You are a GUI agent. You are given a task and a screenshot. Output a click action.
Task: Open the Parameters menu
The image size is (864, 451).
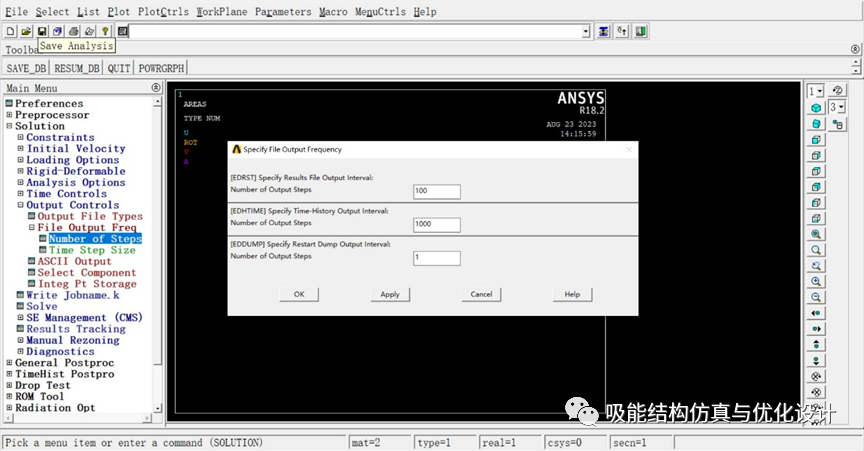(283, 12)
